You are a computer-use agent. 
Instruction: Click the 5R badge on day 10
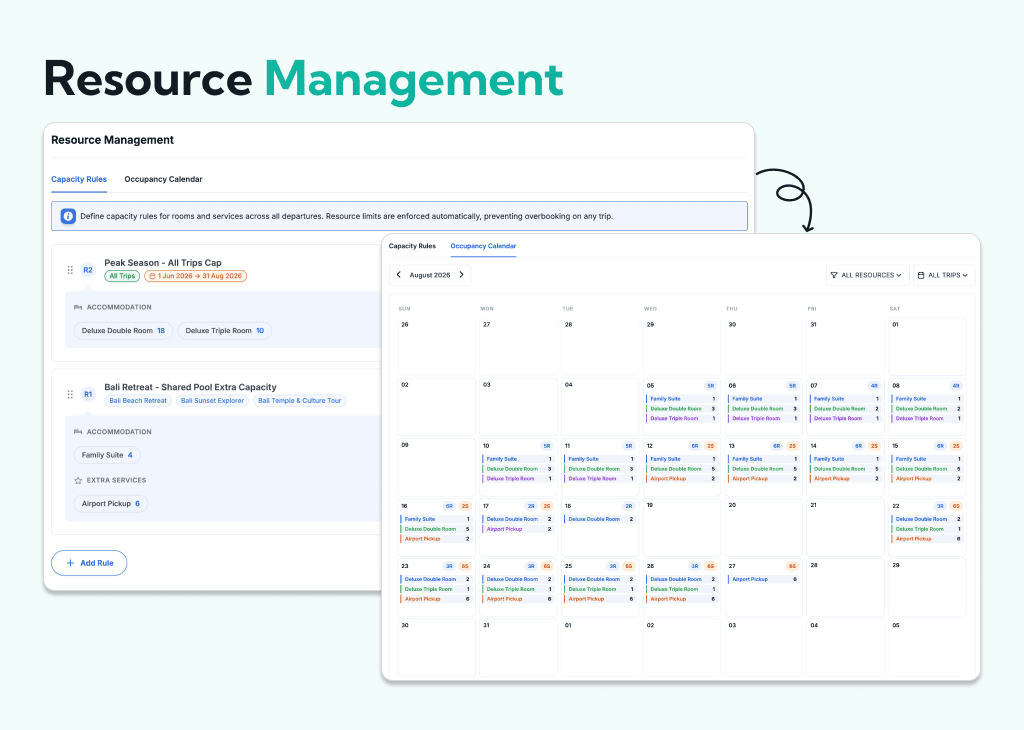(x=547, y=446)
